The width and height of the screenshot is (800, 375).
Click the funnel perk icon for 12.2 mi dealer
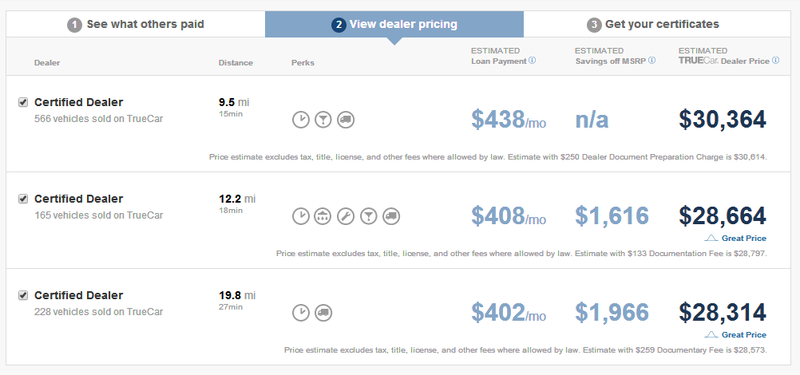[369, 216]
